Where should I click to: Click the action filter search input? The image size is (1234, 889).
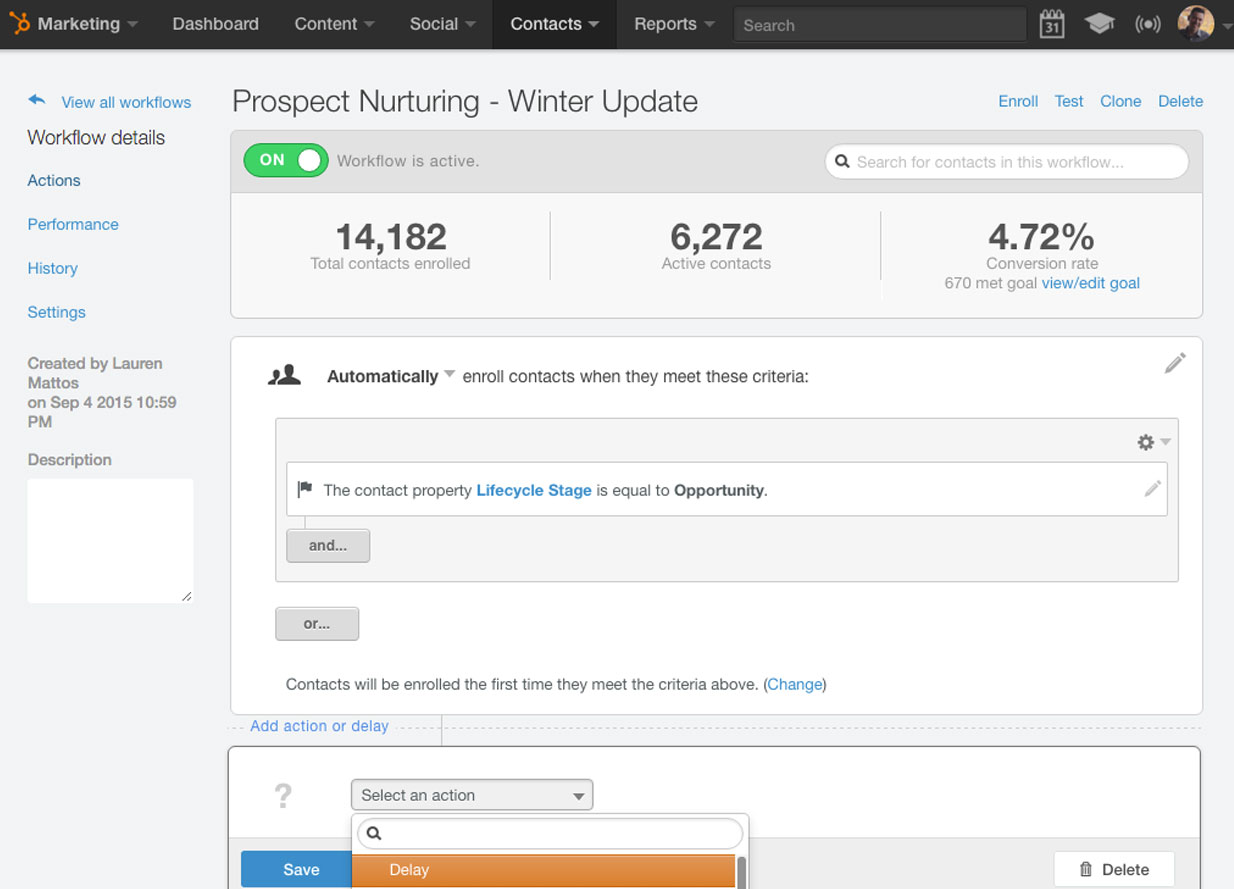(551, 833)
